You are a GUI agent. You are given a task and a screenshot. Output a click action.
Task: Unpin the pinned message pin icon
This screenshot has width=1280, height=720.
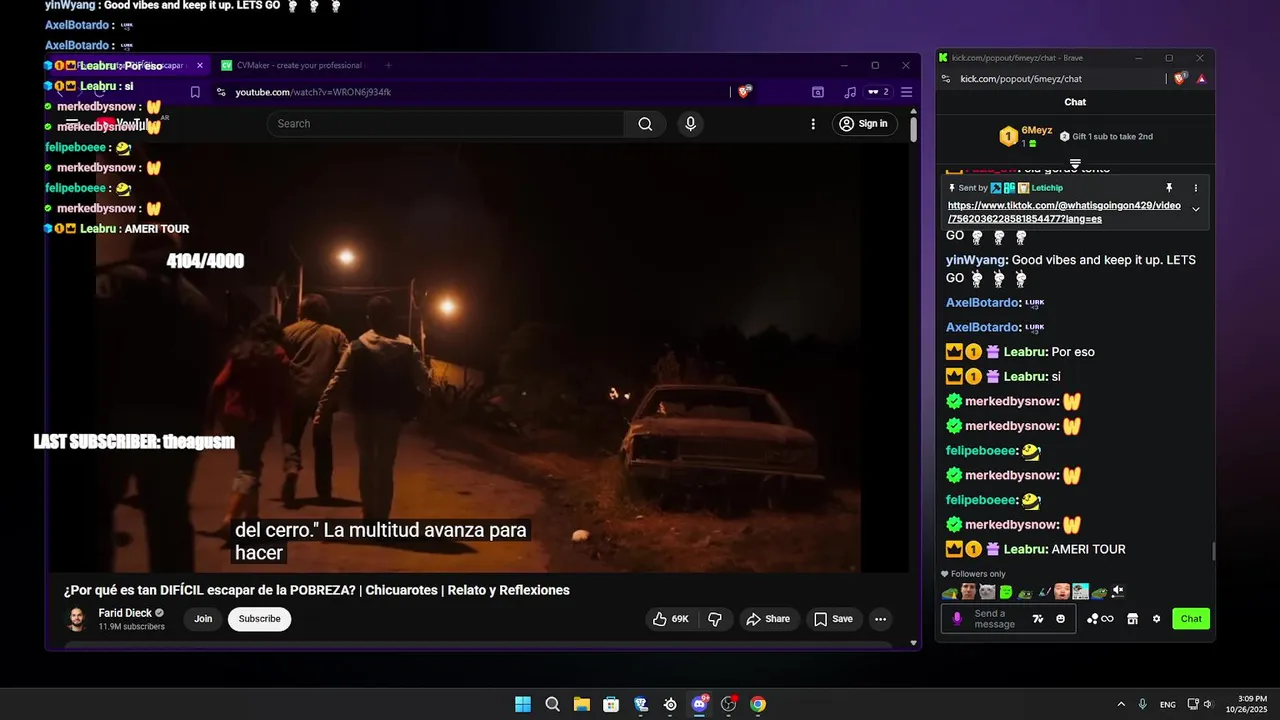[x=1169, y=188]
